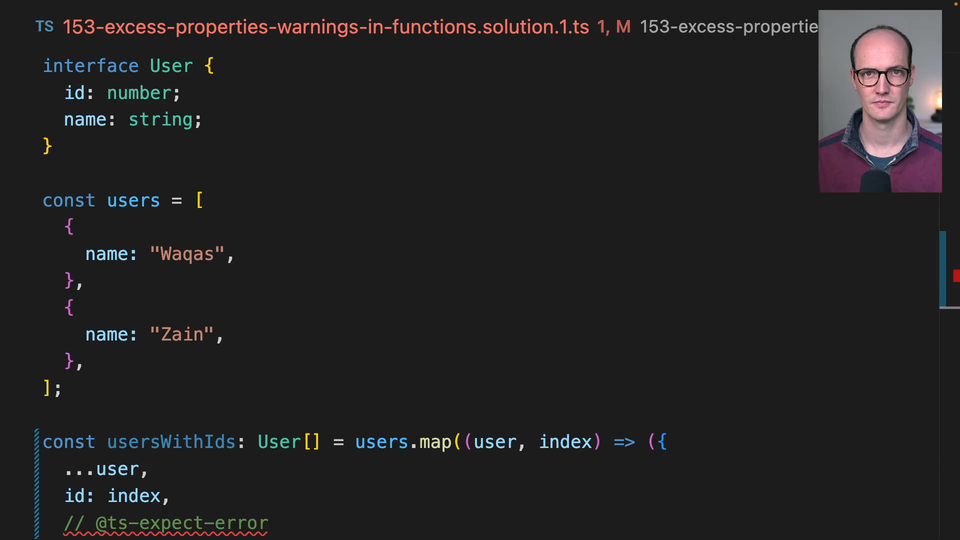Click the 'users' constant declaration name
The width and height of the screenshot is (960, 540).
(x=133, y=200)
